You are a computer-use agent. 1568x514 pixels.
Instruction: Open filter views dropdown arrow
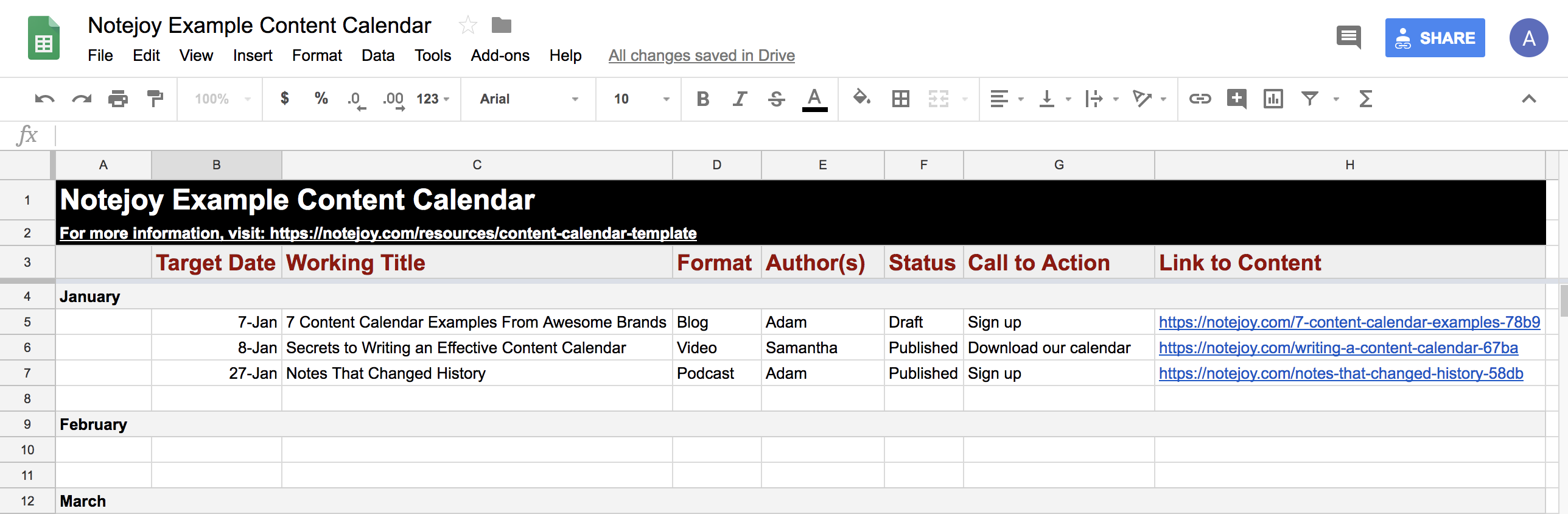(x=1336, y=99)
